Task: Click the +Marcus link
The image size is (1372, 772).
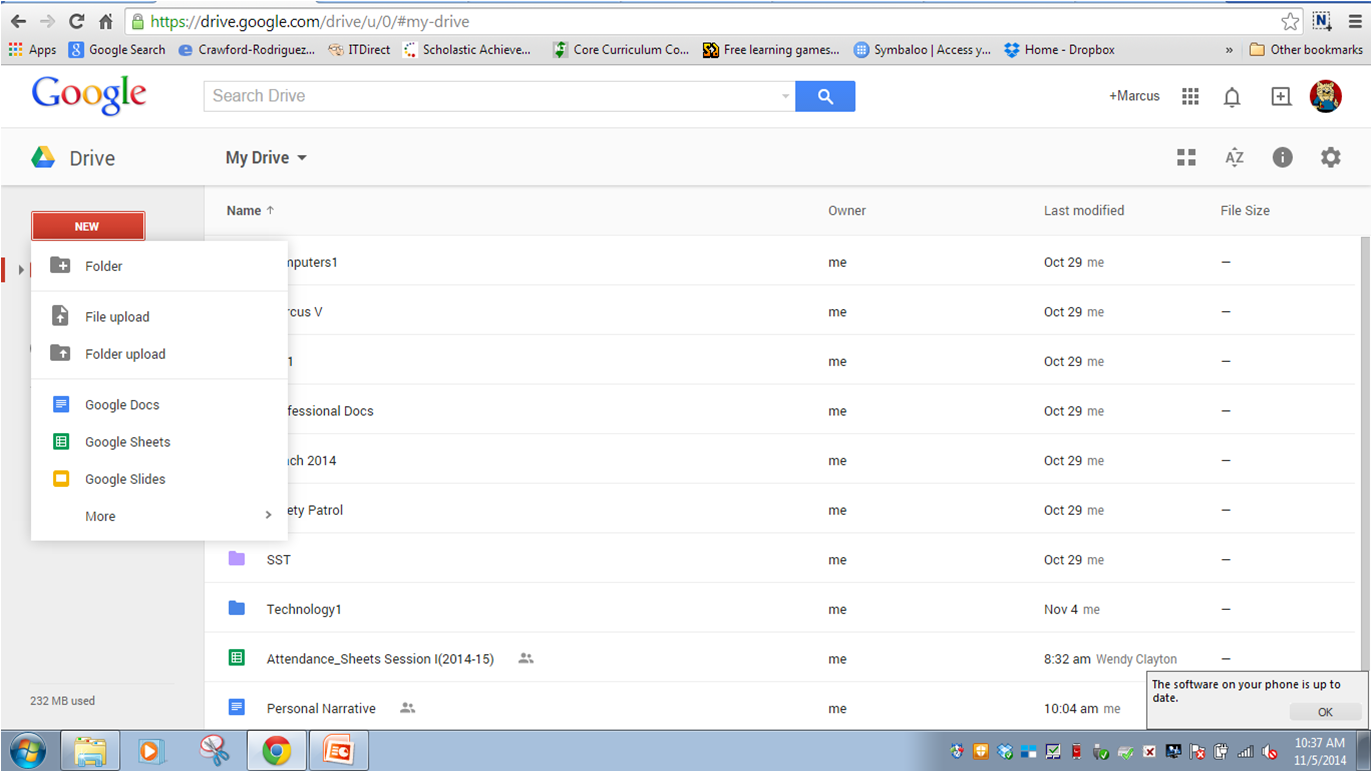Action: [x=1134, y=96]
